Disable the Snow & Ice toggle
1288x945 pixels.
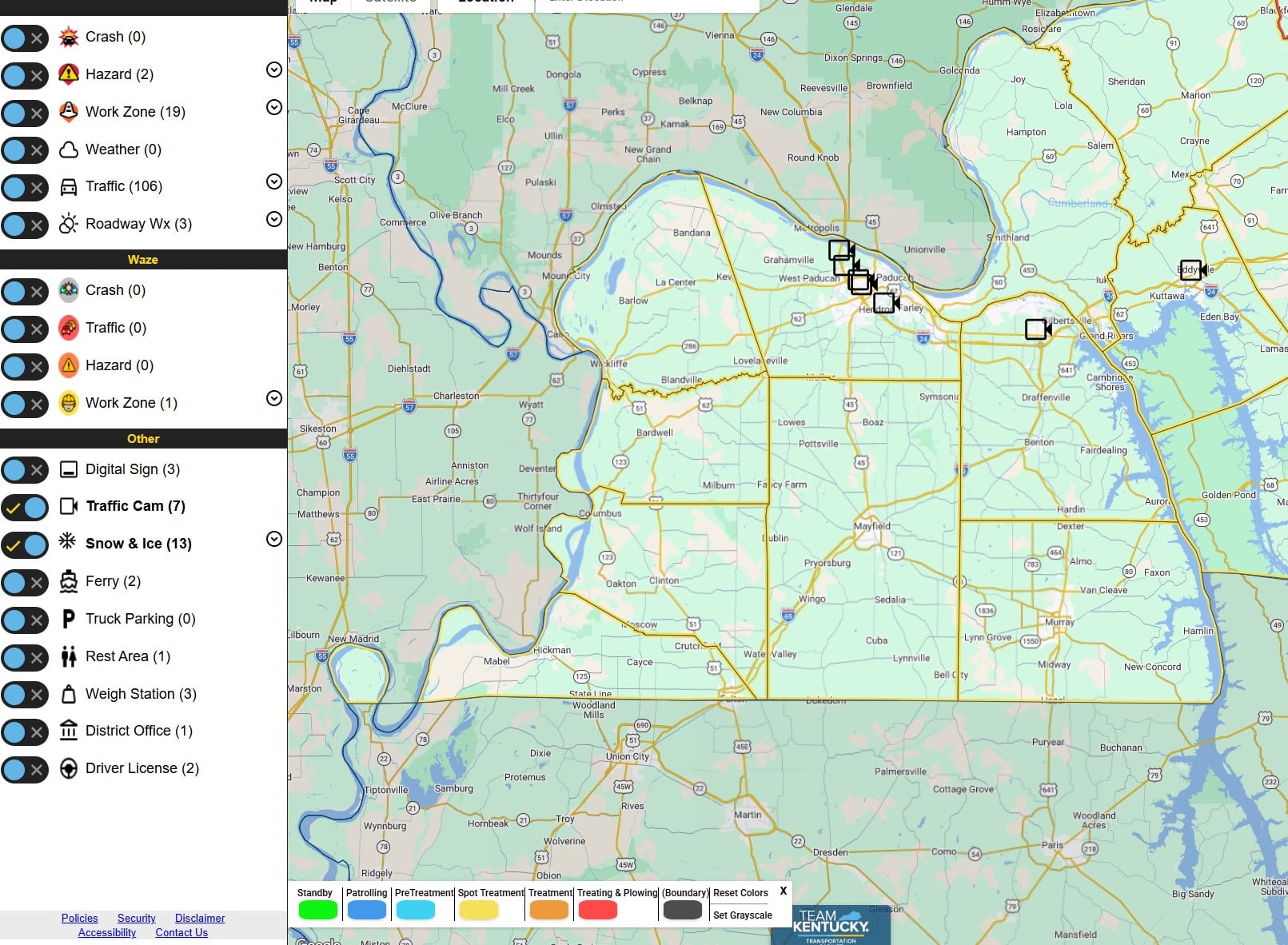click(x=25, y=544)
